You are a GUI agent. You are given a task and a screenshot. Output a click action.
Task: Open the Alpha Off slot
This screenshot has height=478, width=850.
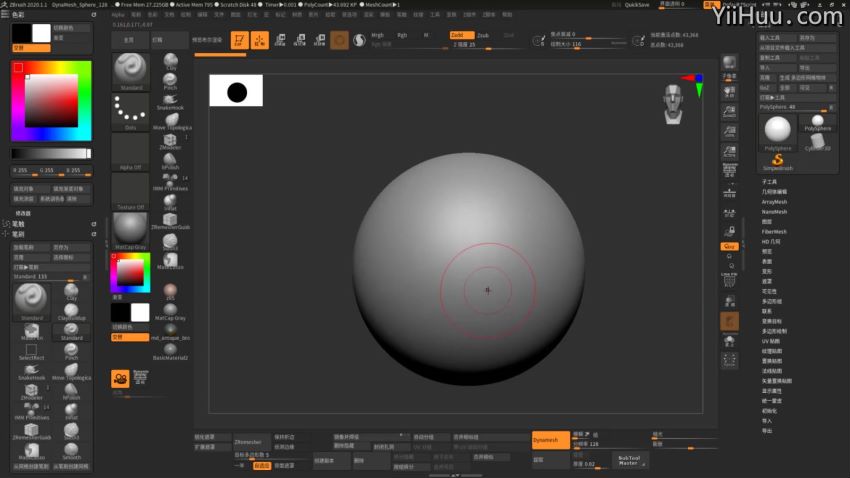click(x=130, y=152)
